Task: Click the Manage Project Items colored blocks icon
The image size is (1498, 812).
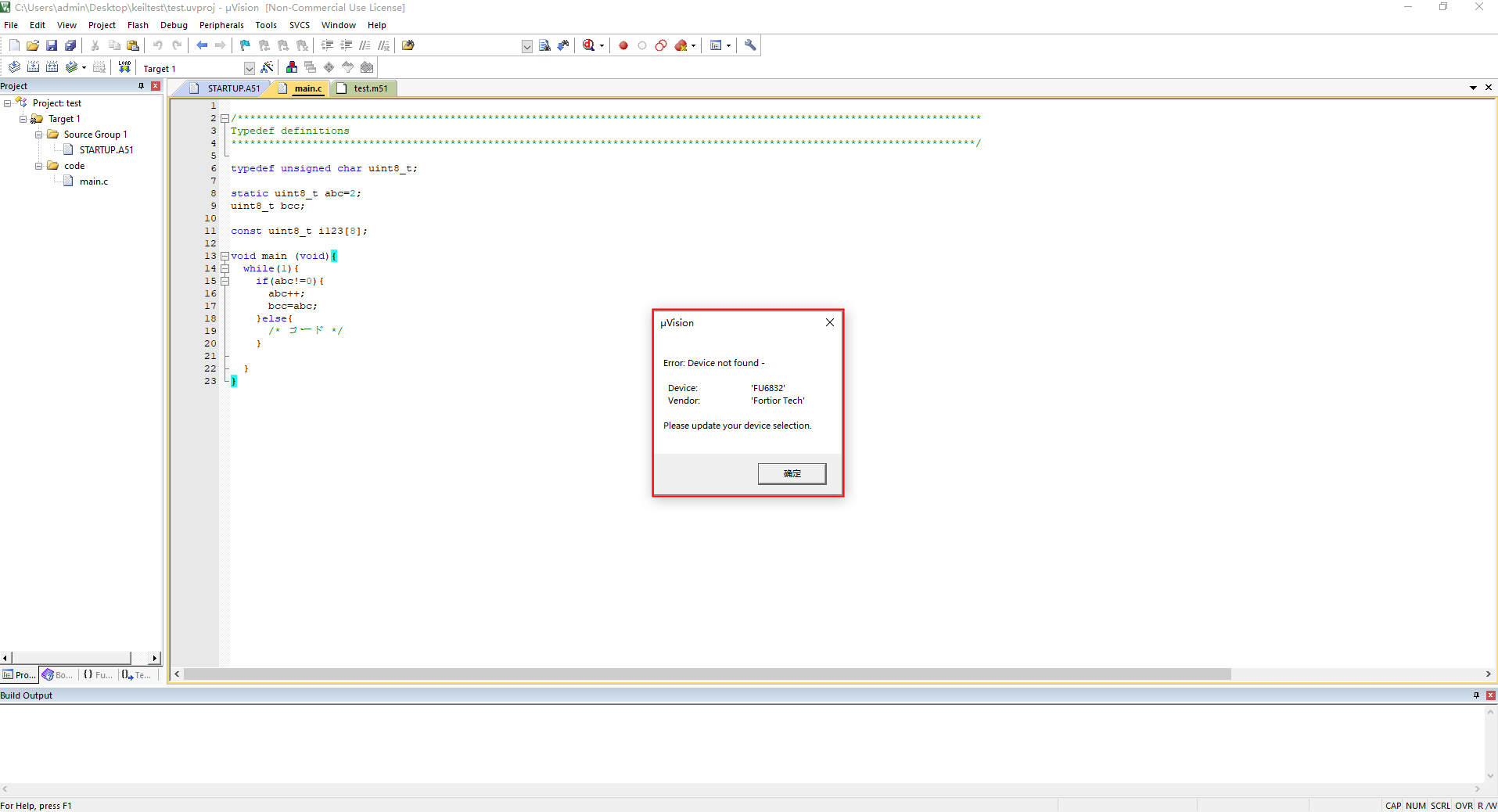Action: pyautogui.click(x=292, y=67)
